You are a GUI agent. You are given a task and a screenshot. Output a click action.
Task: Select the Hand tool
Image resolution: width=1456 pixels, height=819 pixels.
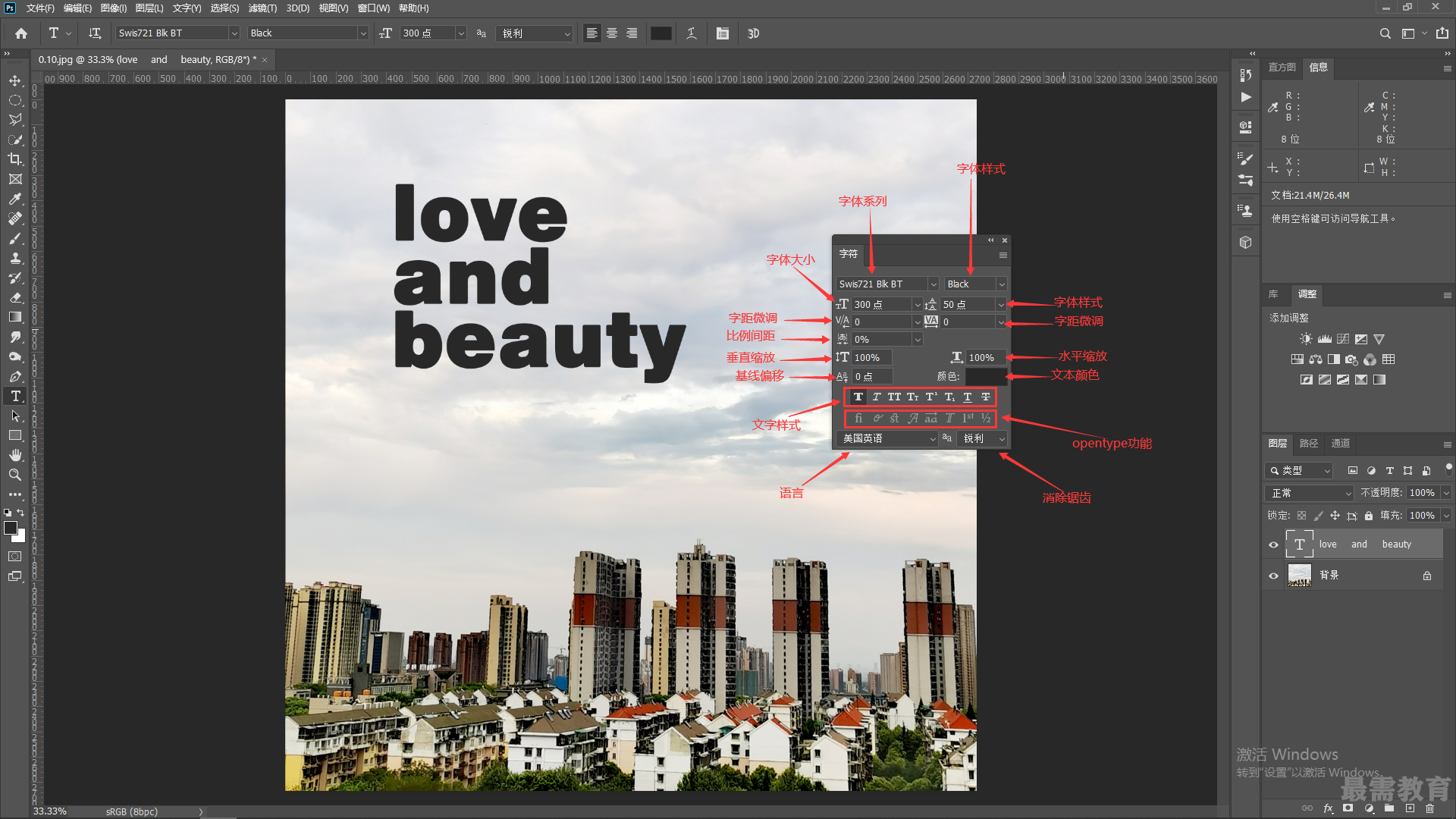[x=15, y=455]
